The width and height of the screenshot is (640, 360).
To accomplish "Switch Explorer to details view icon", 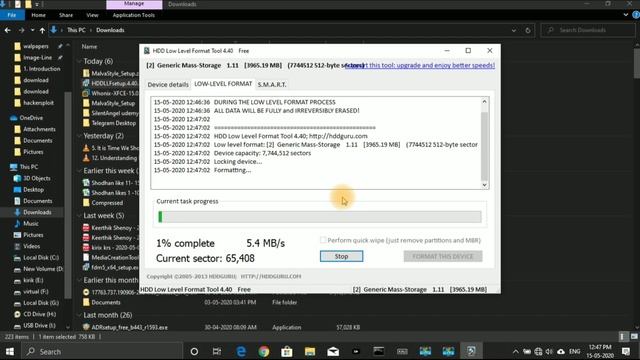I will tap(622, 337).
